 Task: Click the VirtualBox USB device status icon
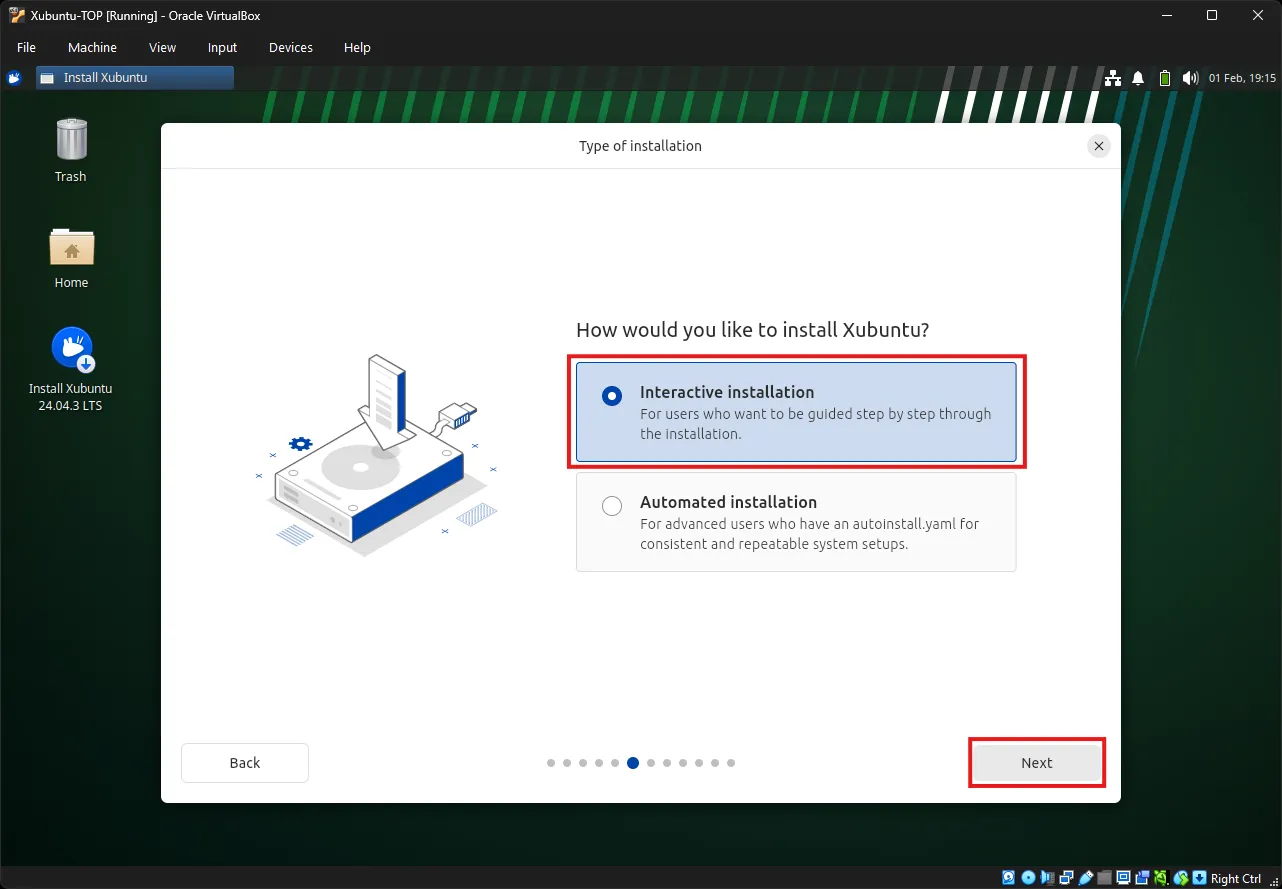tap(1086, 878)
